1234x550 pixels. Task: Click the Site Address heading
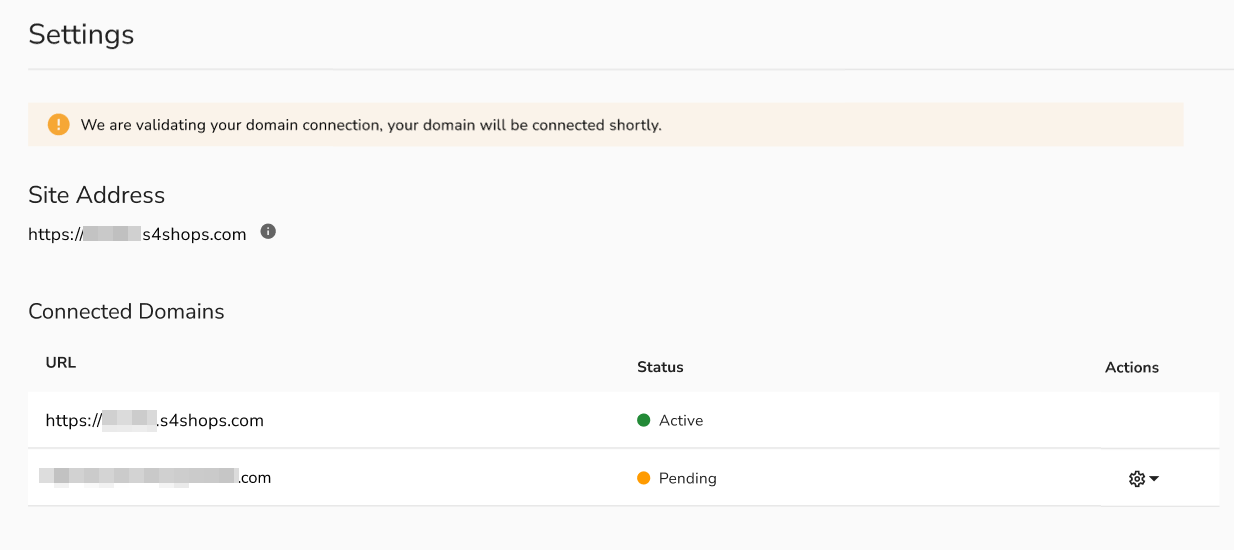[96, 195]
